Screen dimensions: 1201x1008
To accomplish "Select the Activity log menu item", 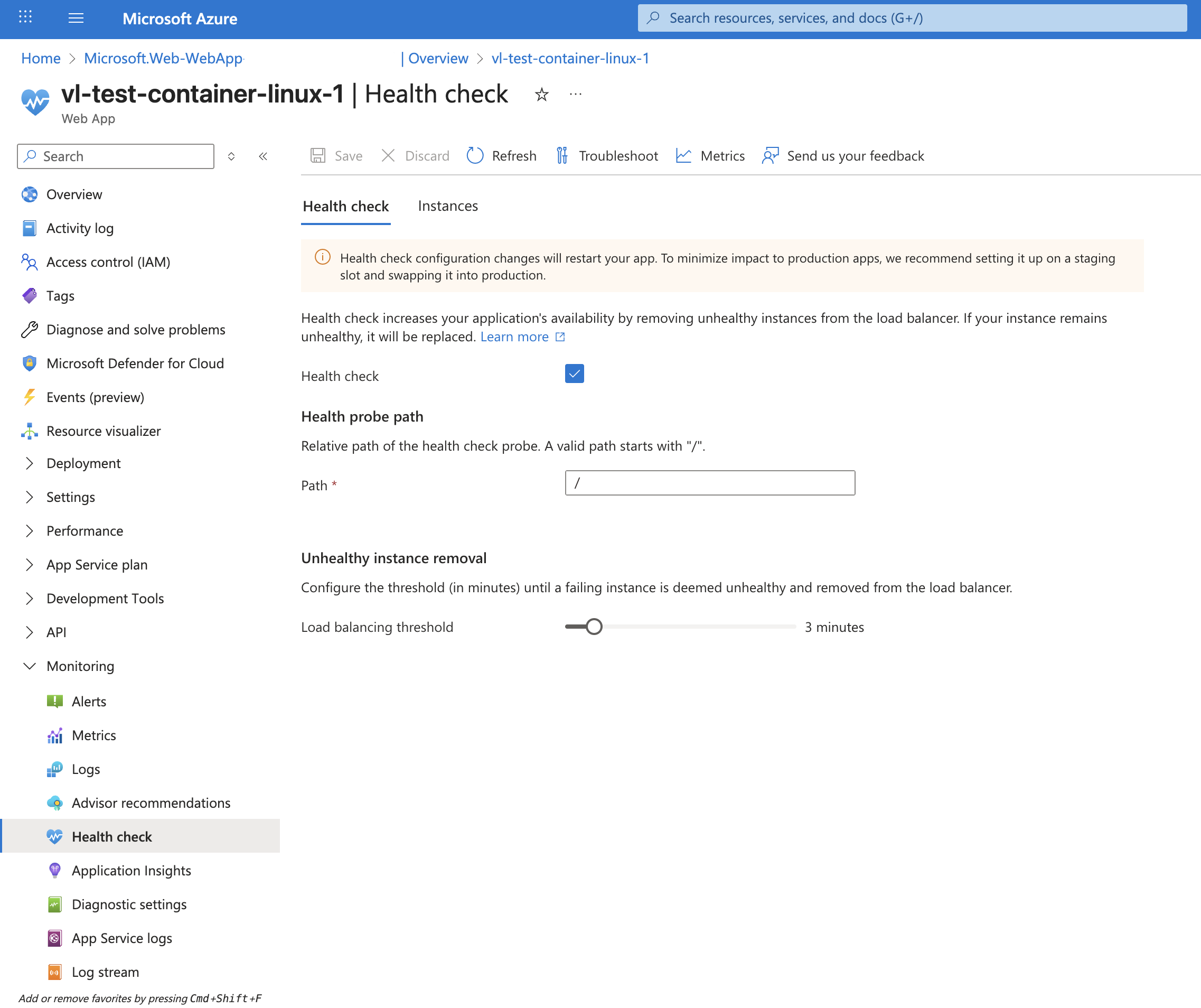I will pyautogui.click(x=80, y=228).
